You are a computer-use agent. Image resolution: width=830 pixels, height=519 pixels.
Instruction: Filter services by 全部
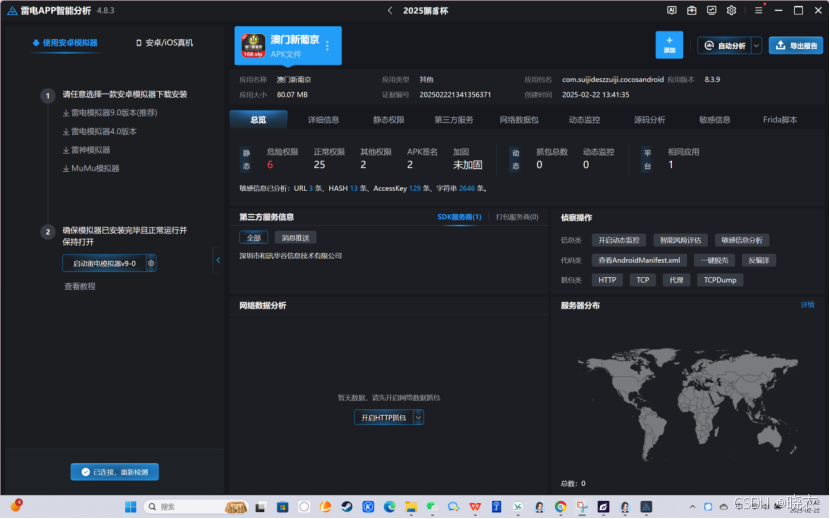click(254, 238)
